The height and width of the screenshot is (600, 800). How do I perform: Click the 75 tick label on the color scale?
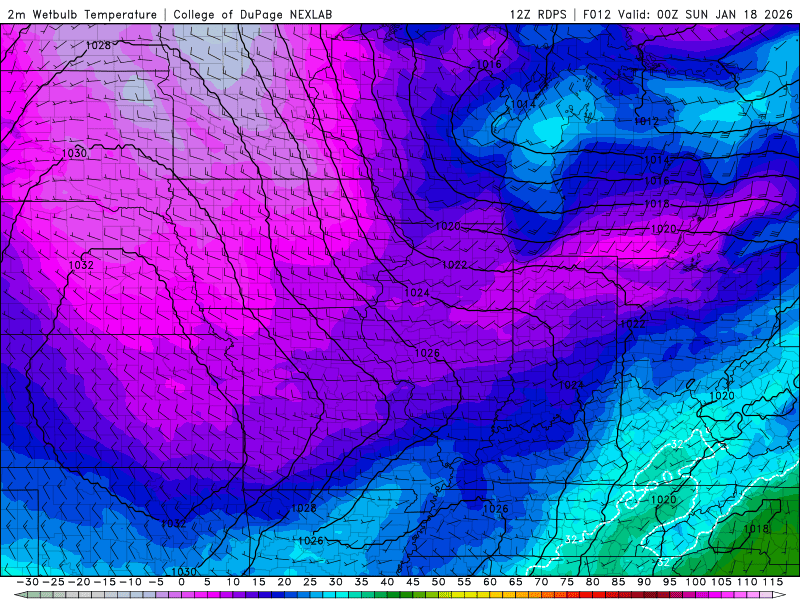(567, 582)
